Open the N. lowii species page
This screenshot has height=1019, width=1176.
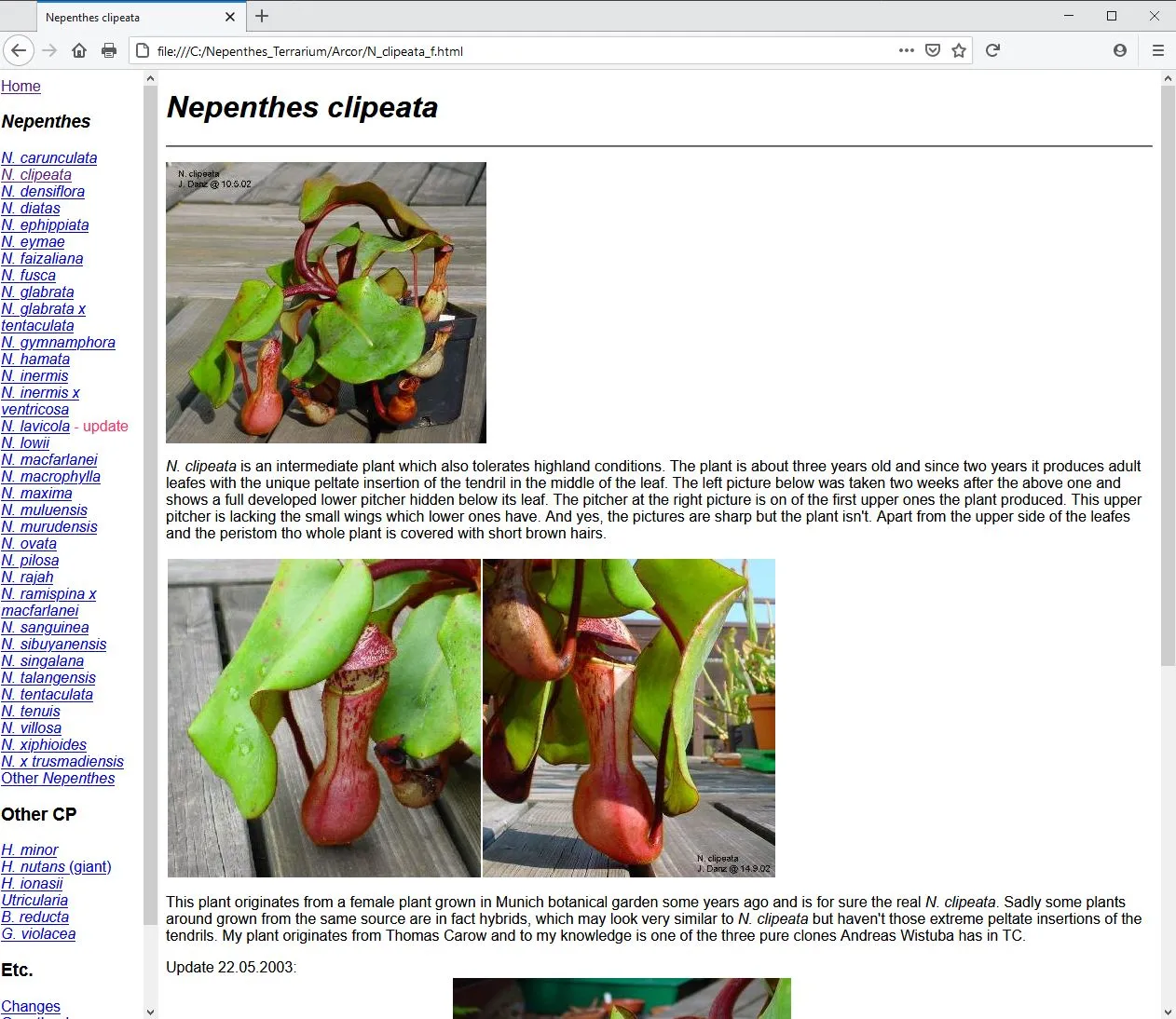point(25,442)
